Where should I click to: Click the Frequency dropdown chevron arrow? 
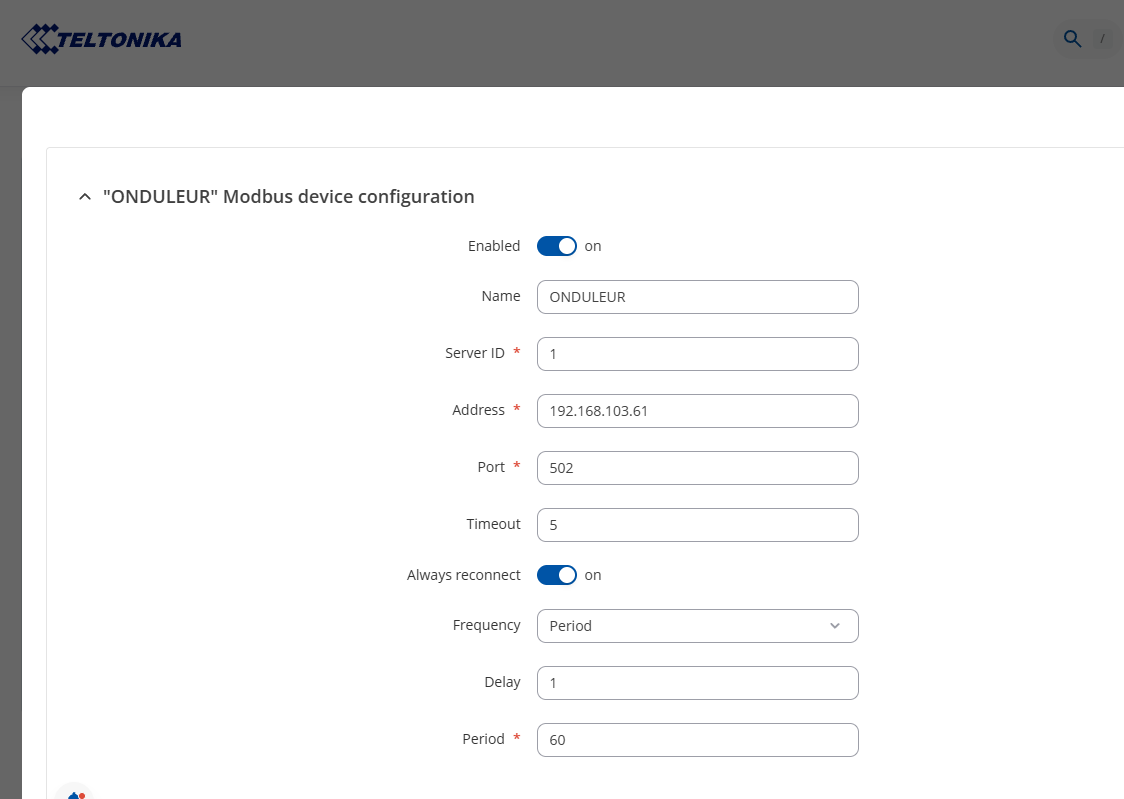(x=835, y=626)
